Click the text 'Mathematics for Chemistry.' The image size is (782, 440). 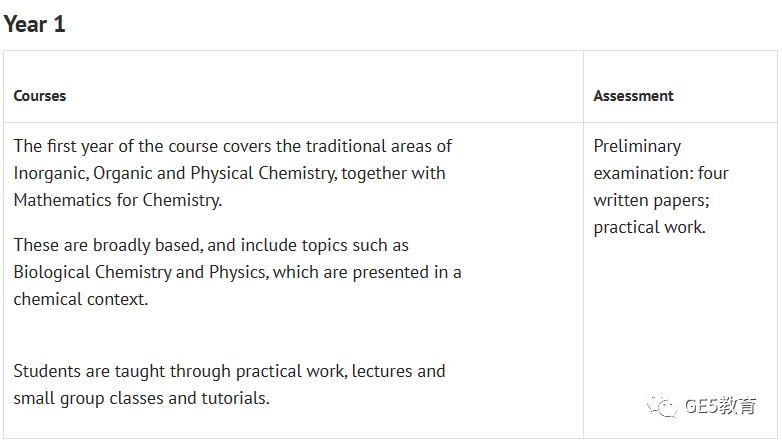pos(118,200)
